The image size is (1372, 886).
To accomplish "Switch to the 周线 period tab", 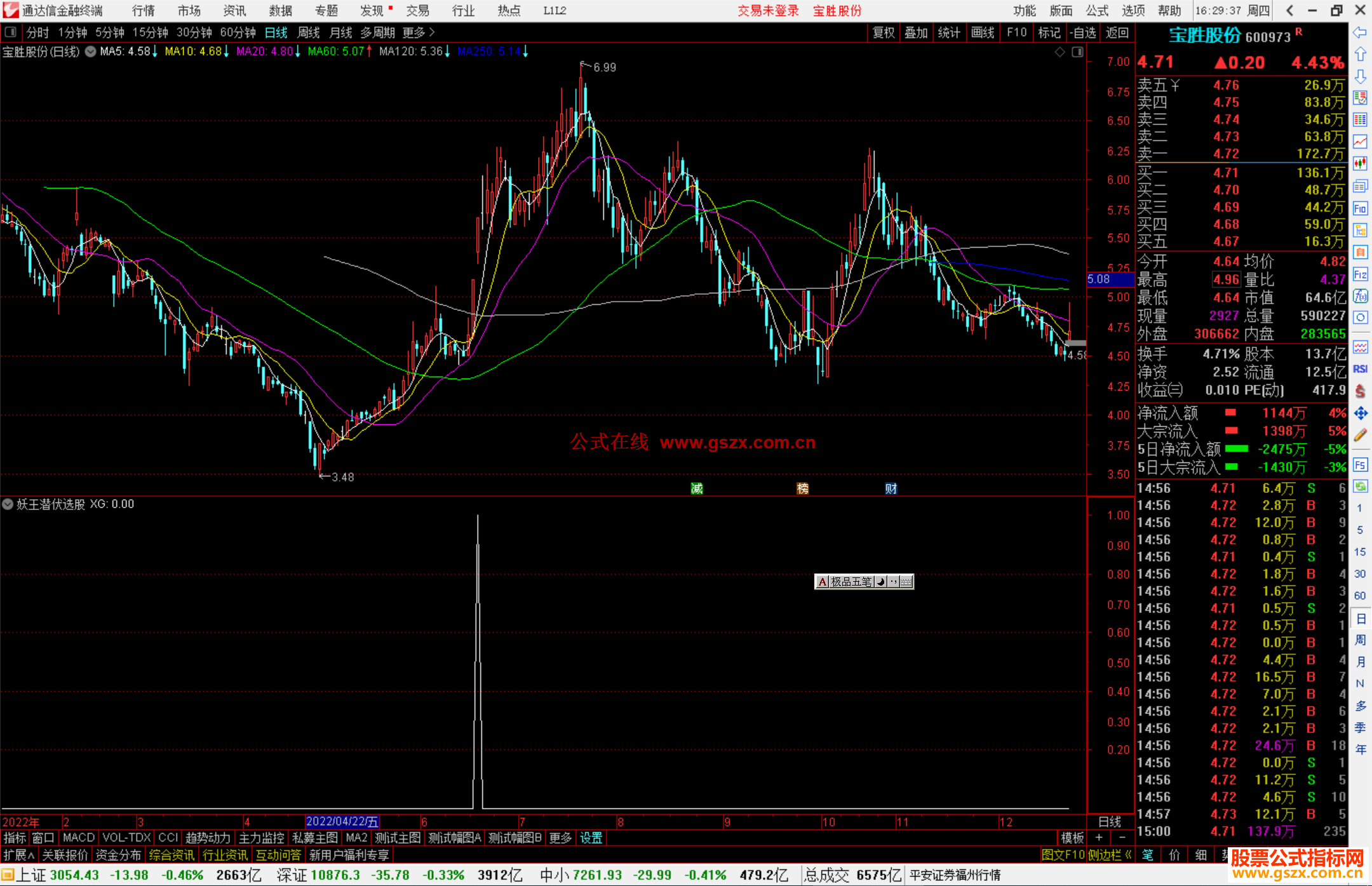I will 309,32.
